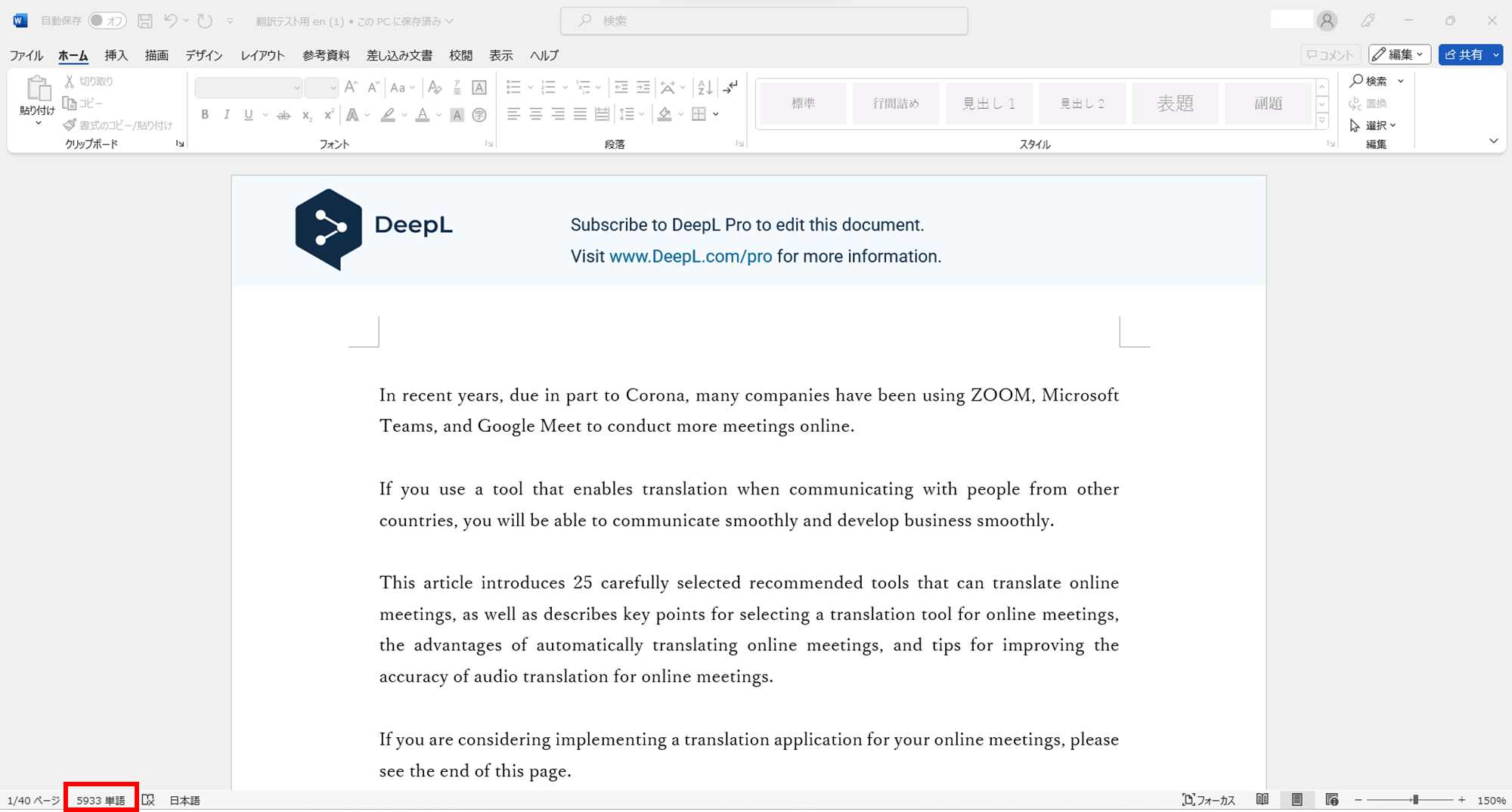Center-align paragraph icon
This screenshot has width=1512, height=812.
(x=535, y=114)
